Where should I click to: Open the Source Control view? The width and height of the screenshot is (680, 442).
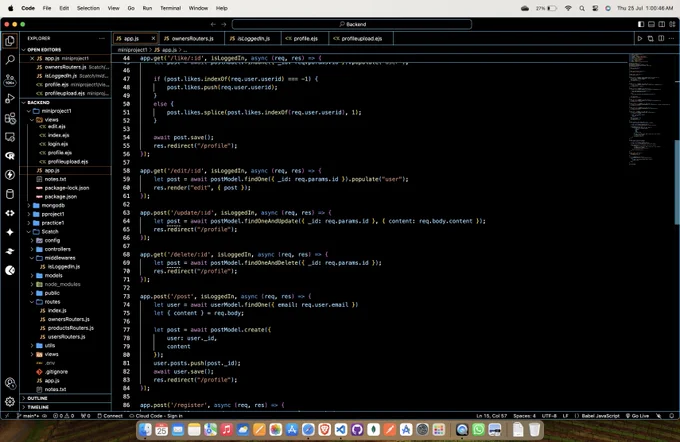pyautogui.click(x=10, y=80)
